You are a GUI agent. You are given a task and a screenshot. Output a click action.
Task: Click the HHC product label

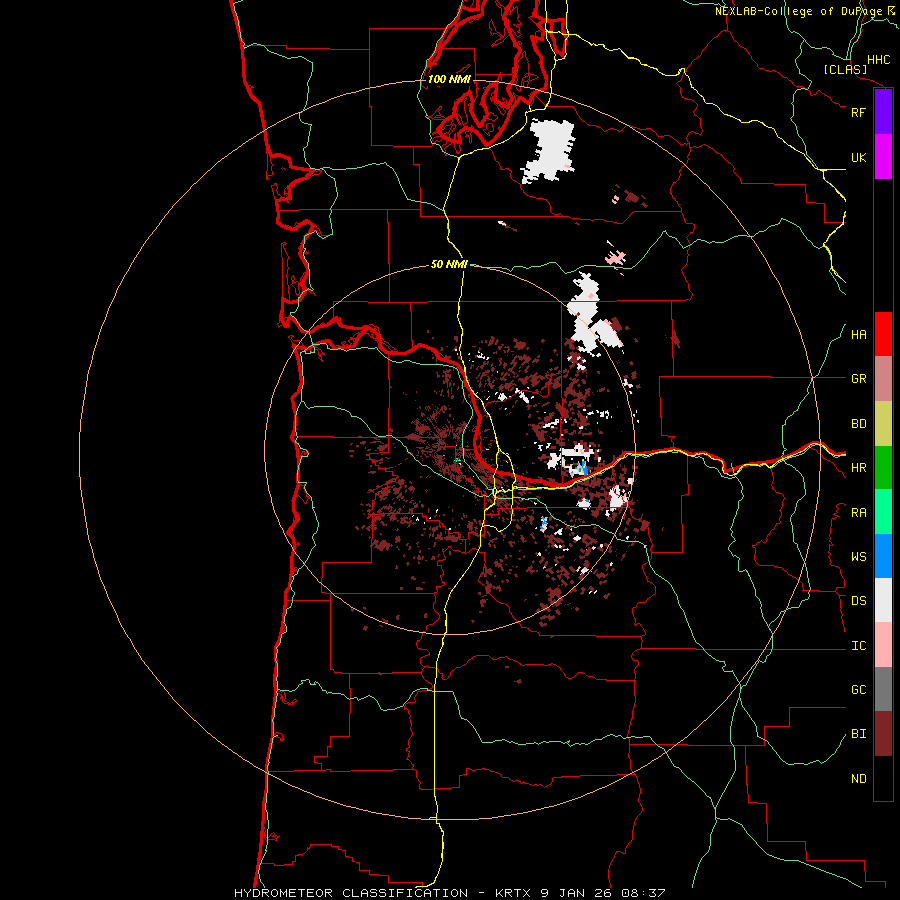(x=878, y=60)
